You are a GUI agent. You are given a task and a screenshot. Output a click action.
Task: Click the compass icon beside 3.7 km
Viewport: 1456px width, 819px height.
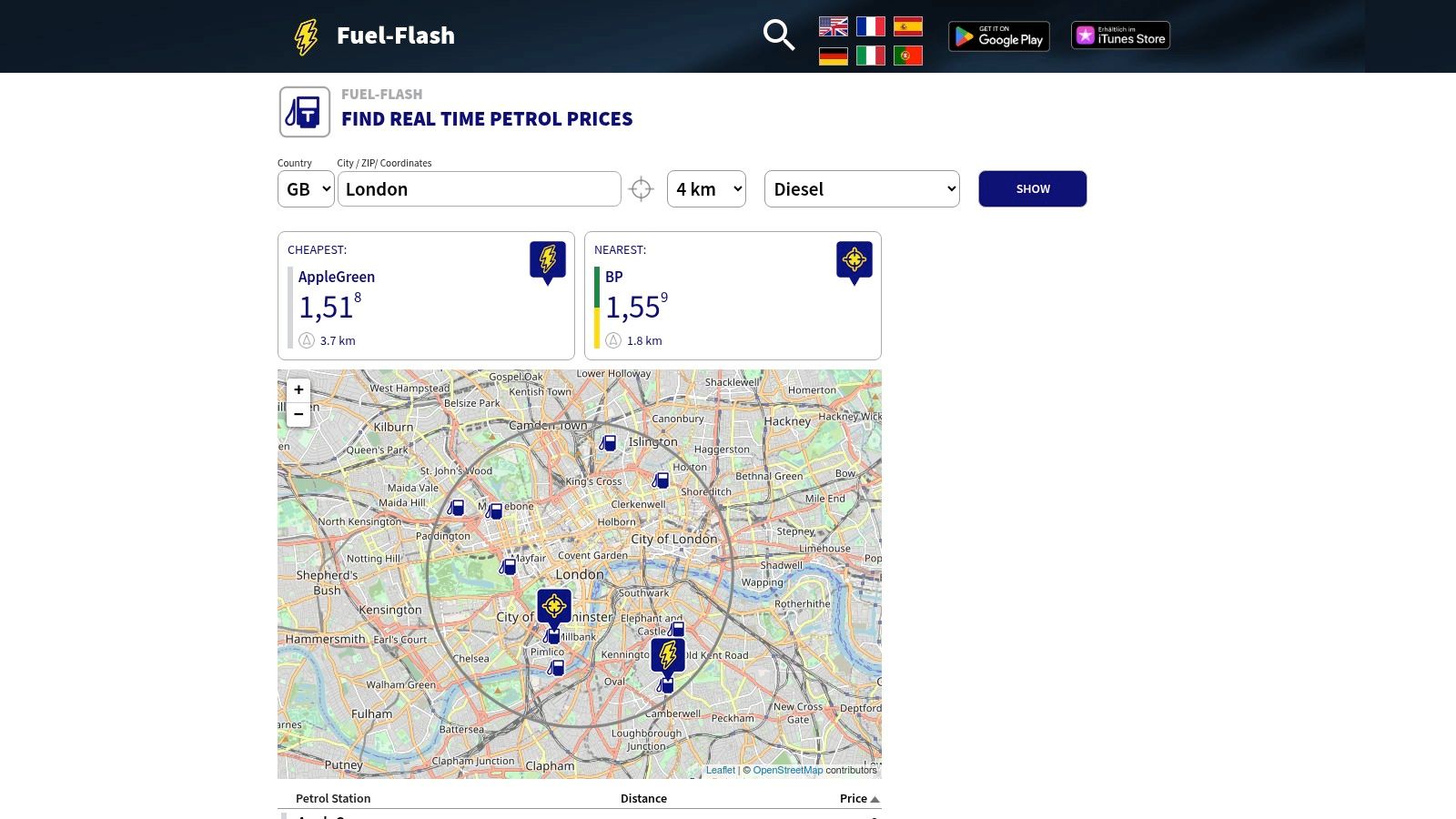(x=307, y=340)
